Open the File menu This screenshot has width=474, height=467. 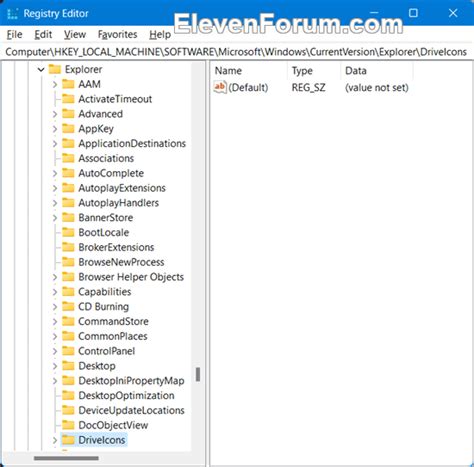[14, 34]
